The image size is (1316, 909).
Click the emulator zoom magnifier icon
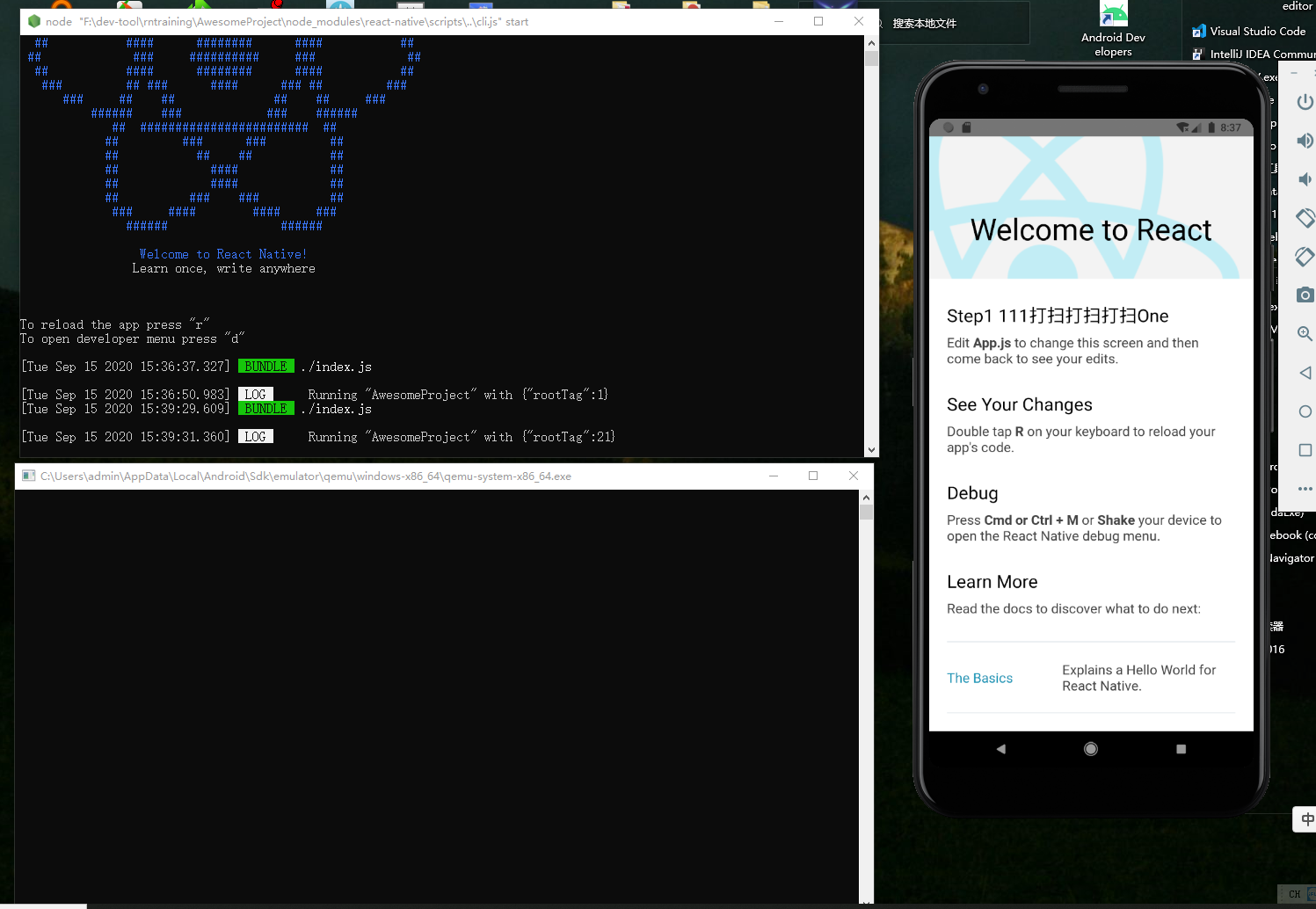pos(1305,333)
